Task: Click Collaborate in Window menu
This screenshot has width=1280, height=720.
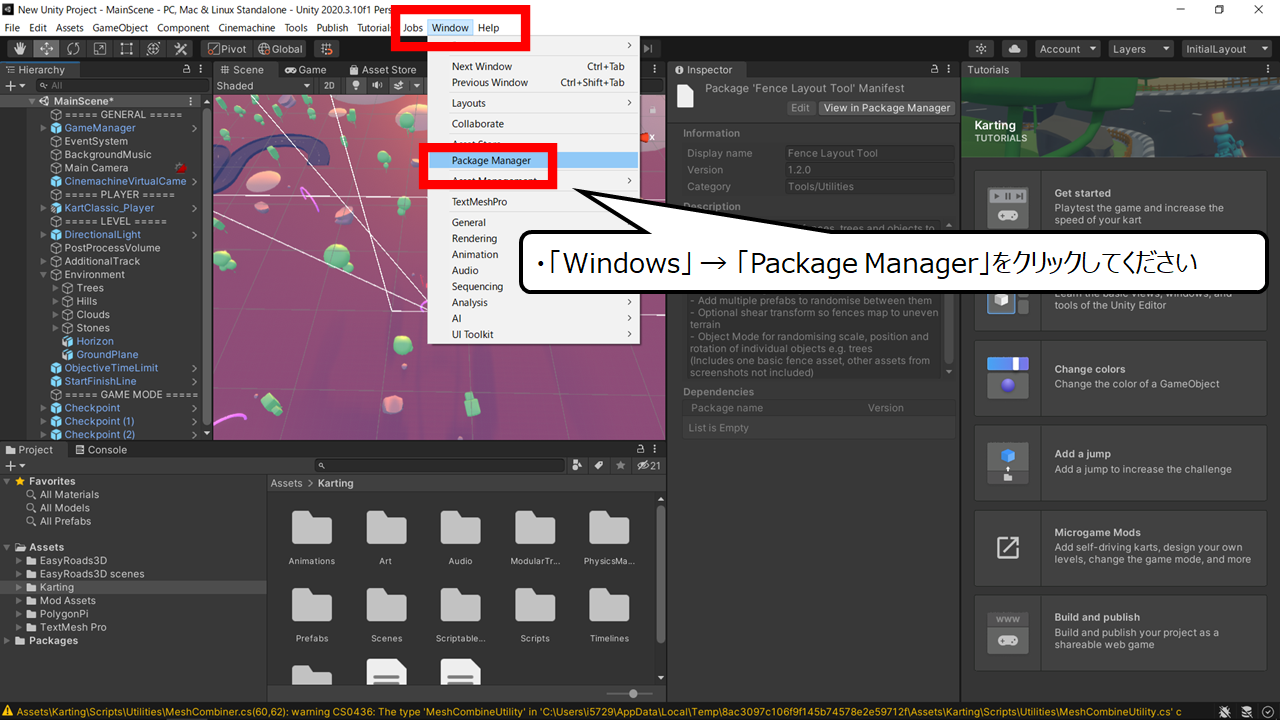Action: 533,124
